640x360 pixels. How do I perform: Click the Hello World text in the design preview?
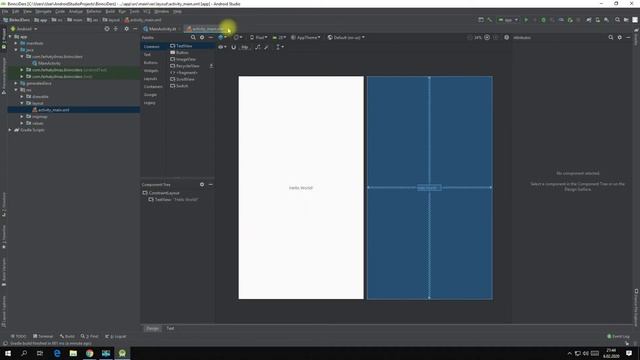point(301,188)
